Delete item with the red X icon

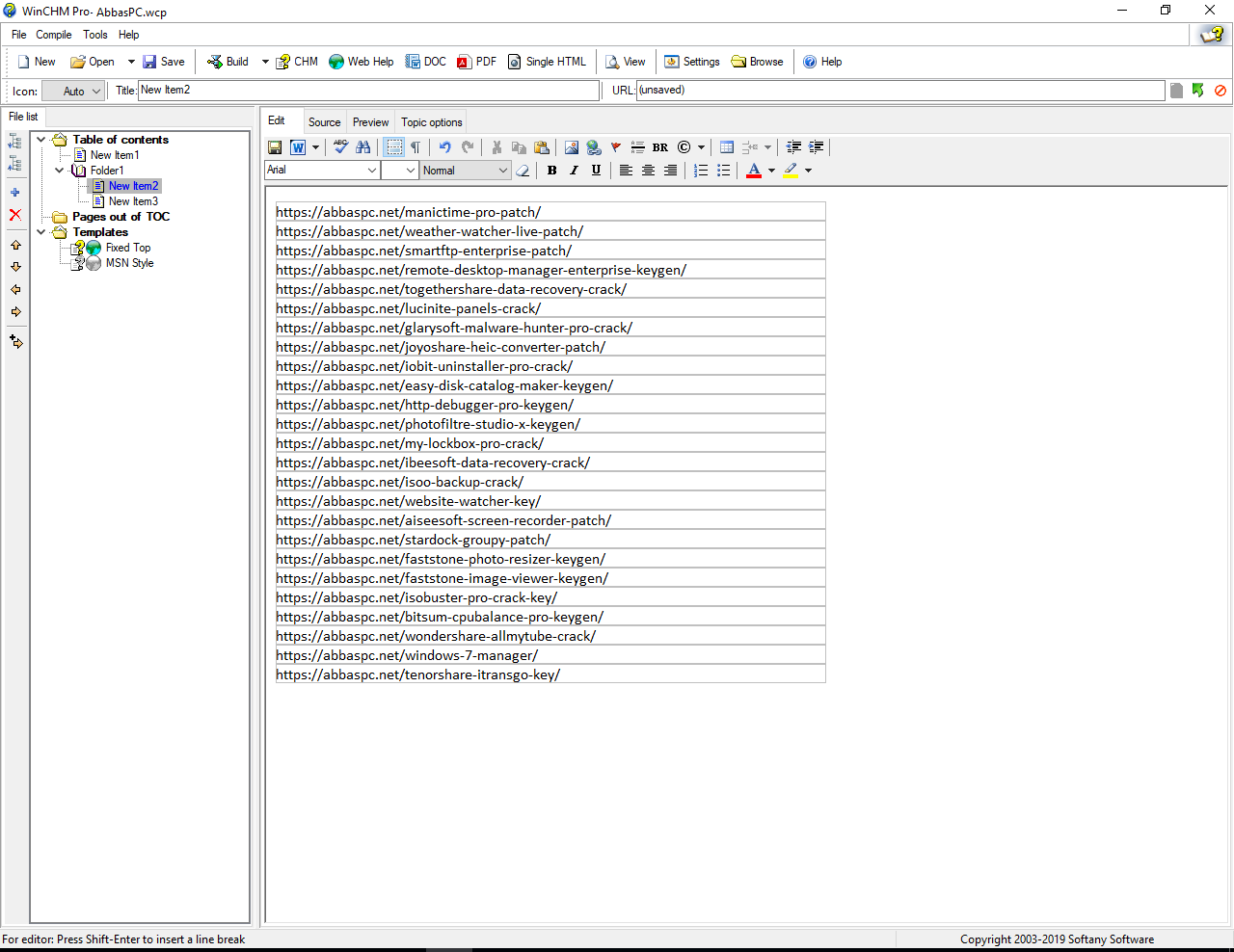pyautogui.click(x=15, y=215)
